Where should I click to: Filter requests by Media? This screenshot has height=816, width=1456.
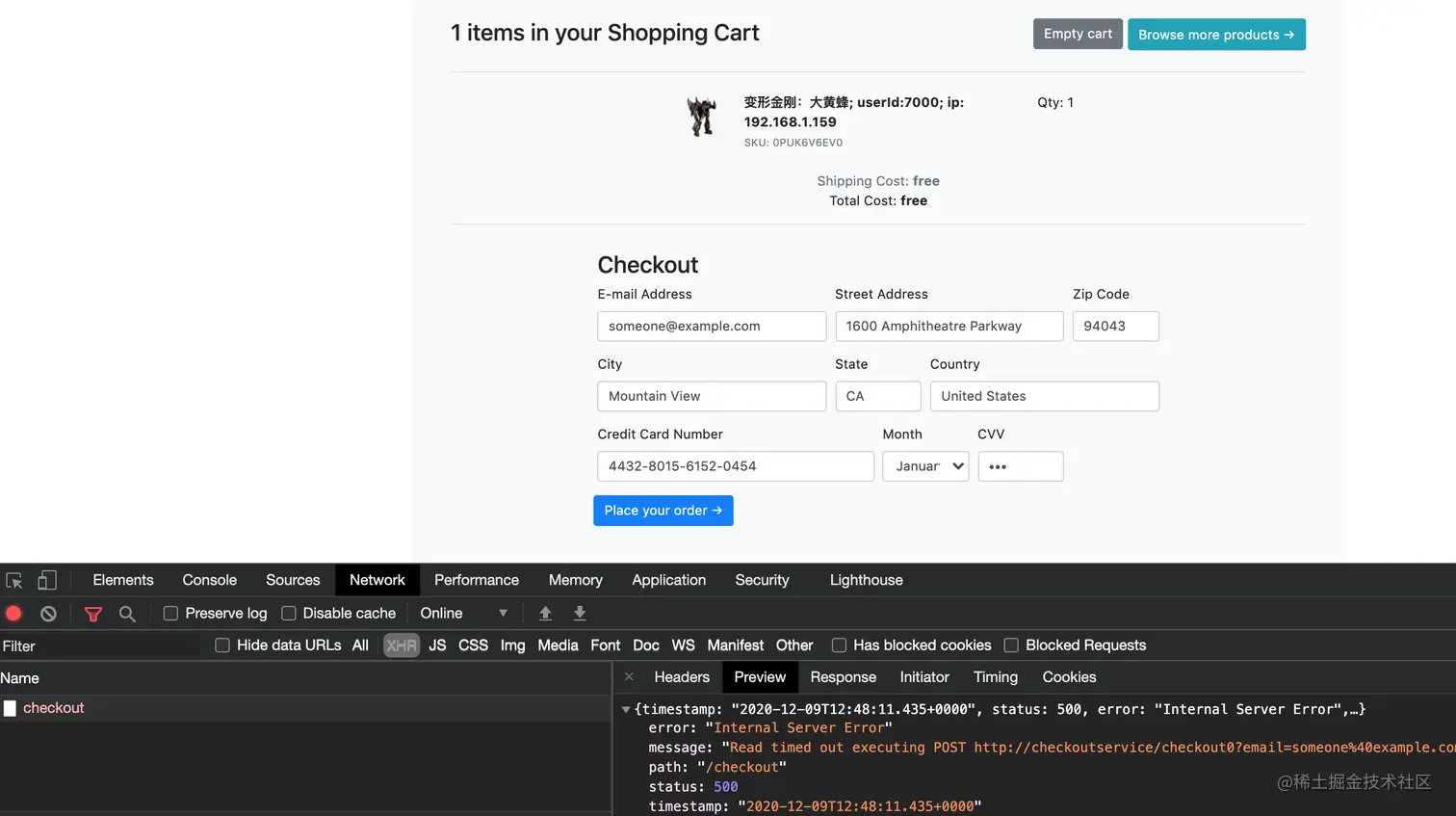pos(558,645)
